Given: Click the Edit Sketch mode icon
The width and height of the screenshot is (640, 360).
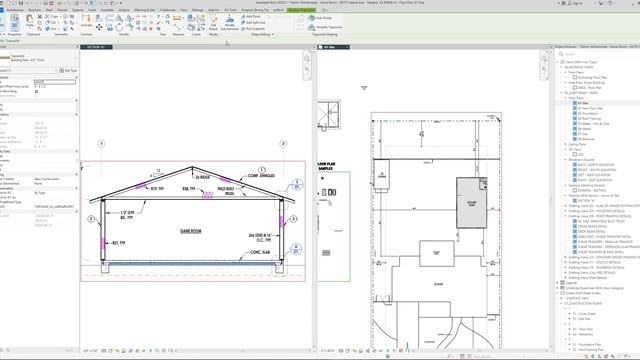Looking at the screenshot, I should 213,22.
